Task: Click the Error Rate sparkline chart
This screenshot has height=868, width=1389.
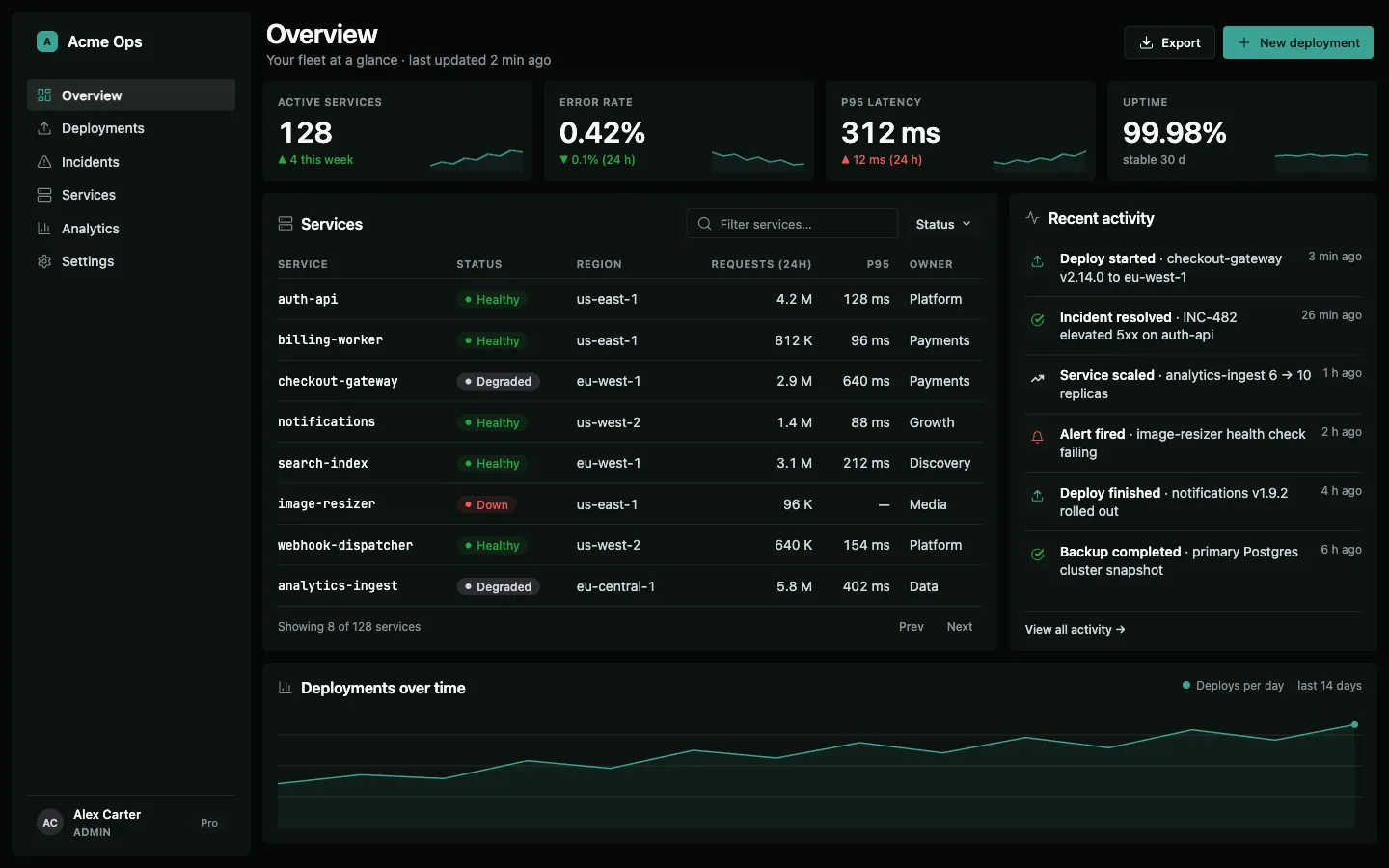Action: pyautogui.click(x=758, y=159)
